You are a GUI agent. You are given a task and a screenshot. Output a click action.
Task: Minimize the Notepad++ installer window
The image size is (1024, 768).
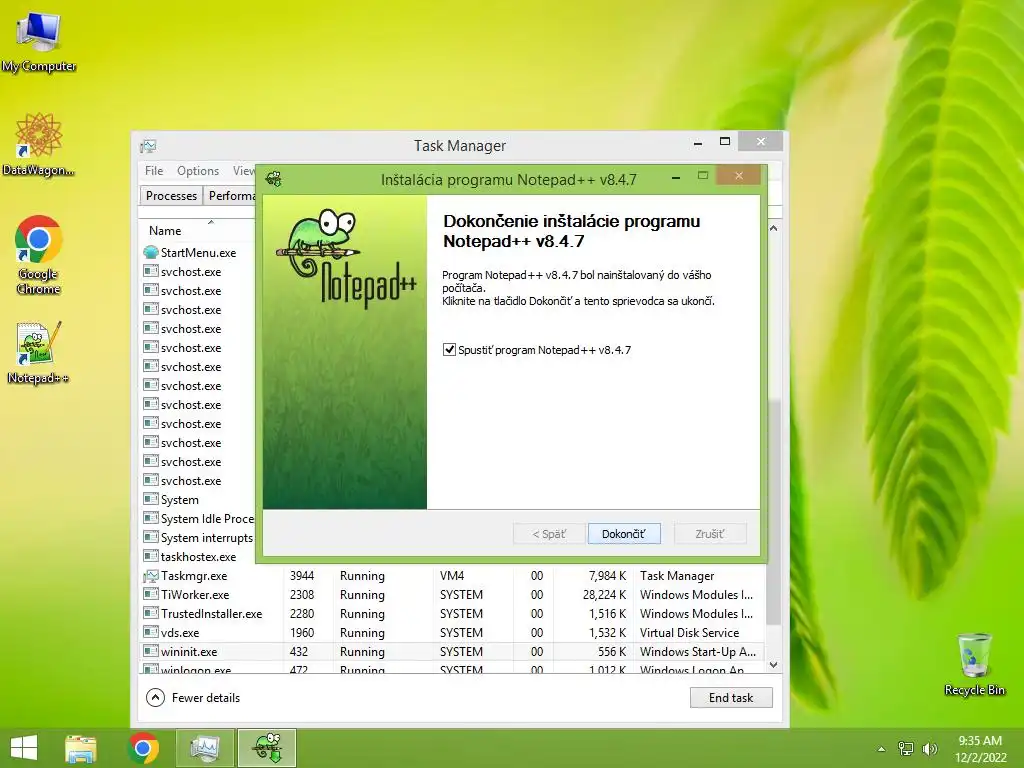(676, 178)
